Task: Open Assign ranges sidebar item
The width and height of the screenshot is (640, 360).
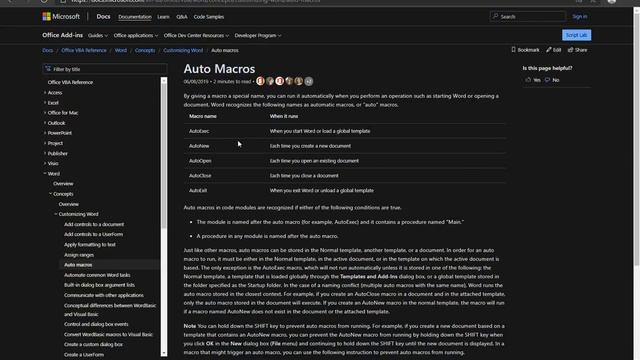Action: click(79, 255)
